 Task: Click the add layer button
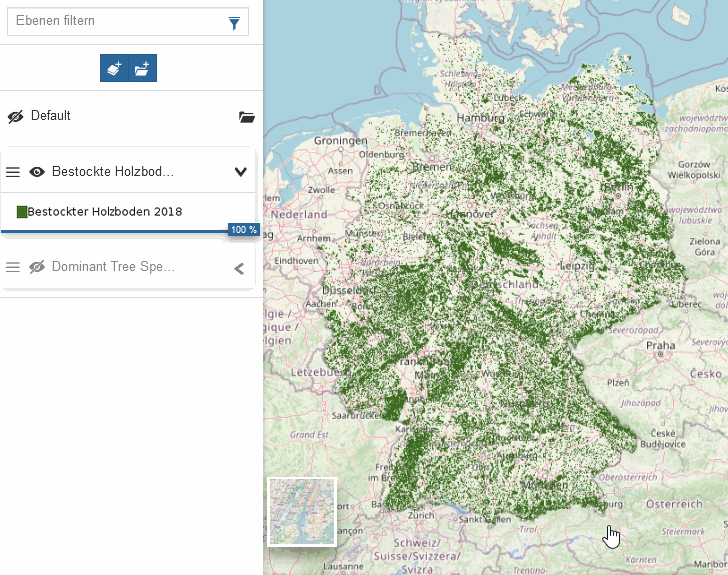(114, 68)
